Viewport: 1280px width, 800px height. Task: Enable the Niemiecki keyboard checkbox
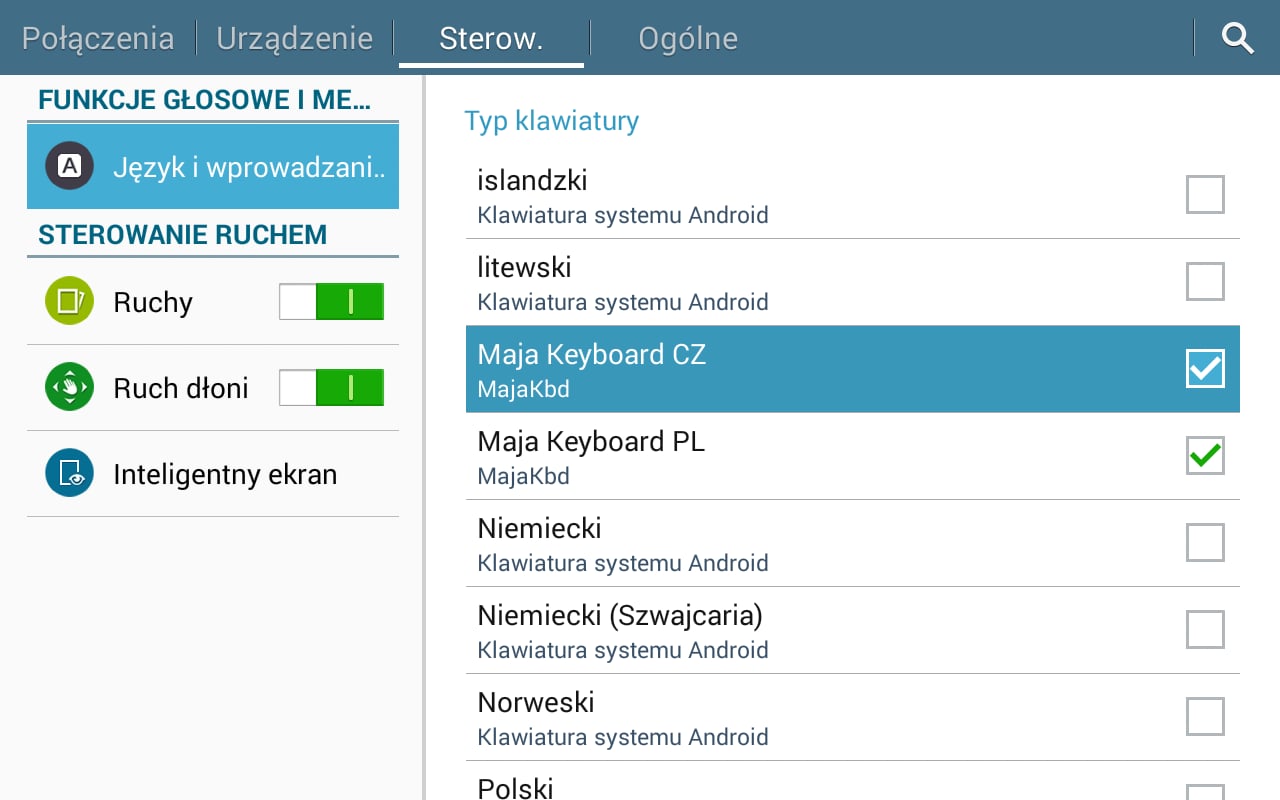[1205, 543]
